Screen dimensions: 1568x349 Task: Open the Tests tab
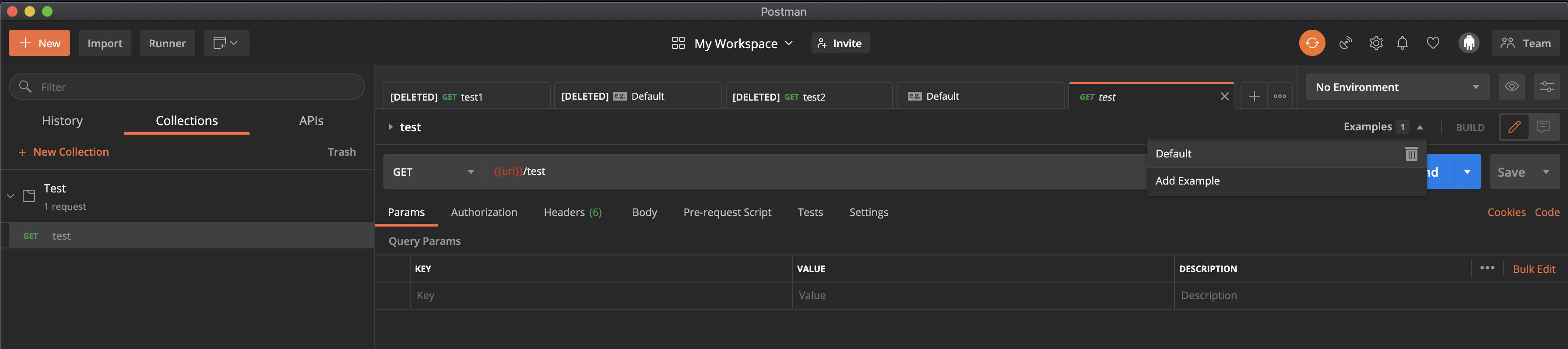tap(809, 212)
